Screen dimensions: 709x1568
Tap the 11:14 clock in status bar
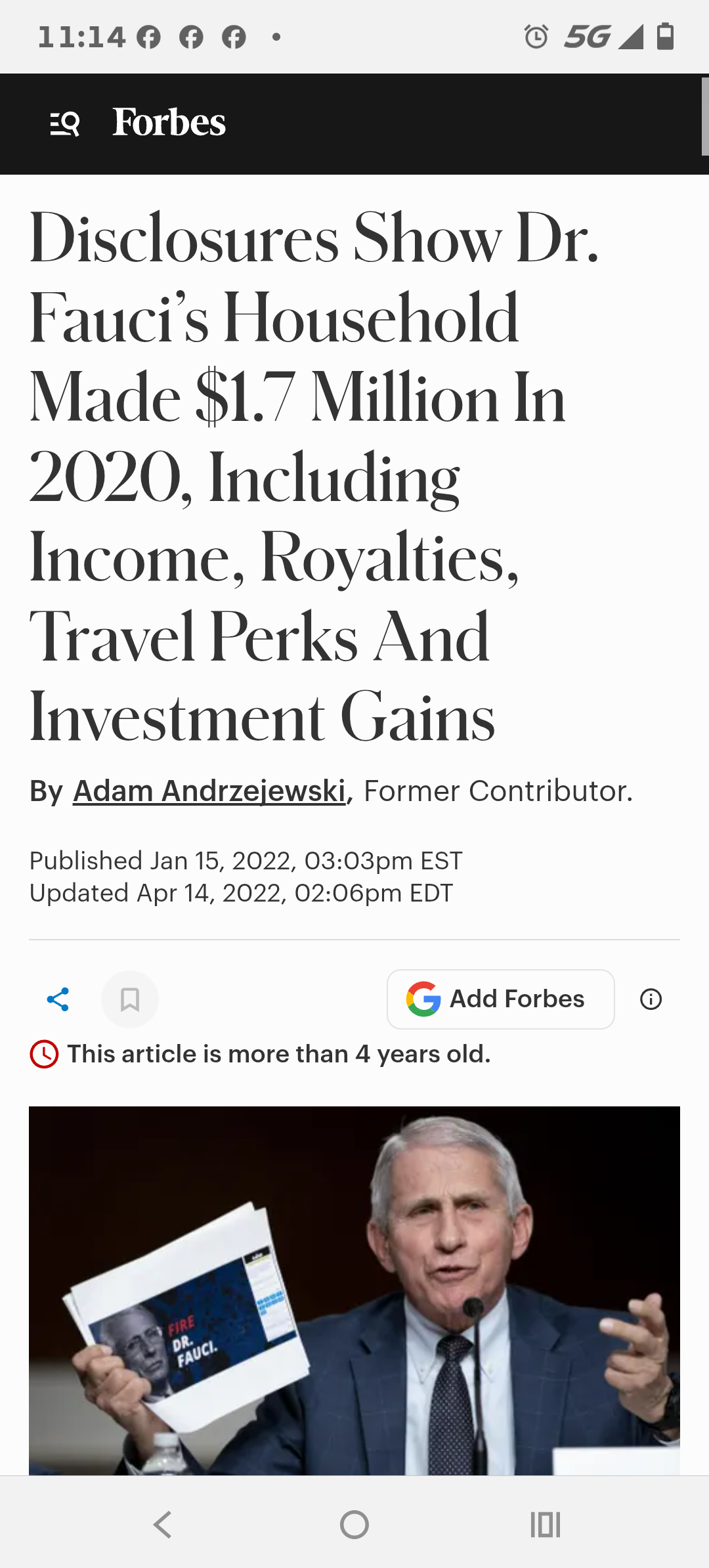click(x=81, y=37)
